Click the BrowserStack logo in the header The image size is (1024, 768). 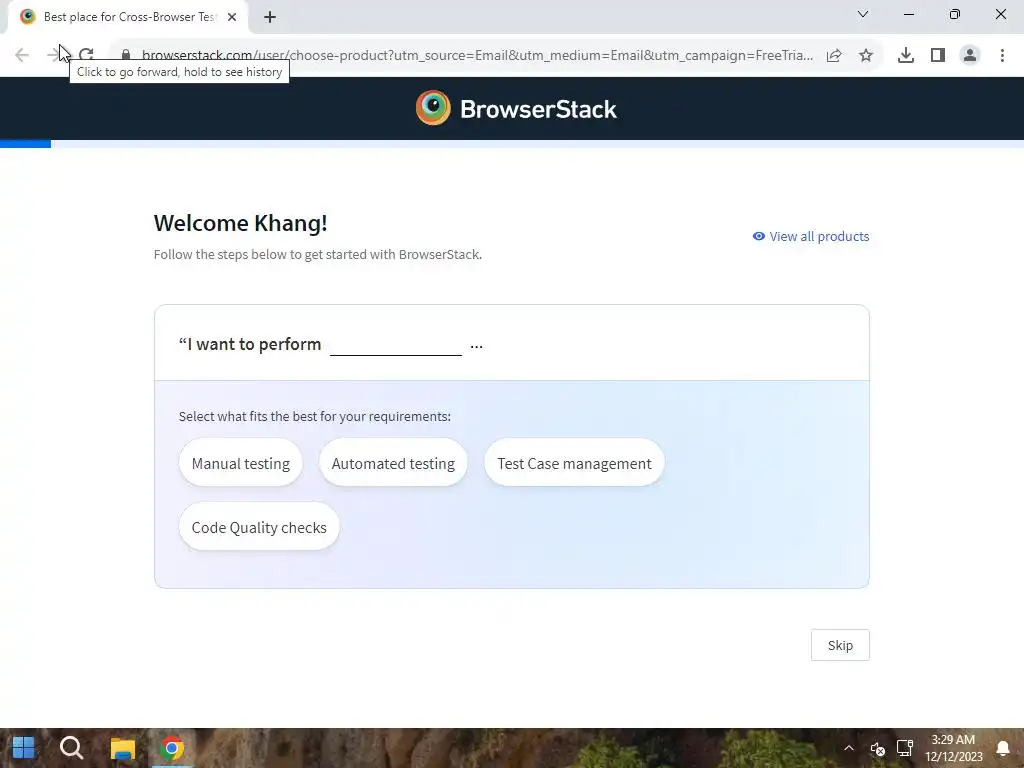(x=516, y=108)
